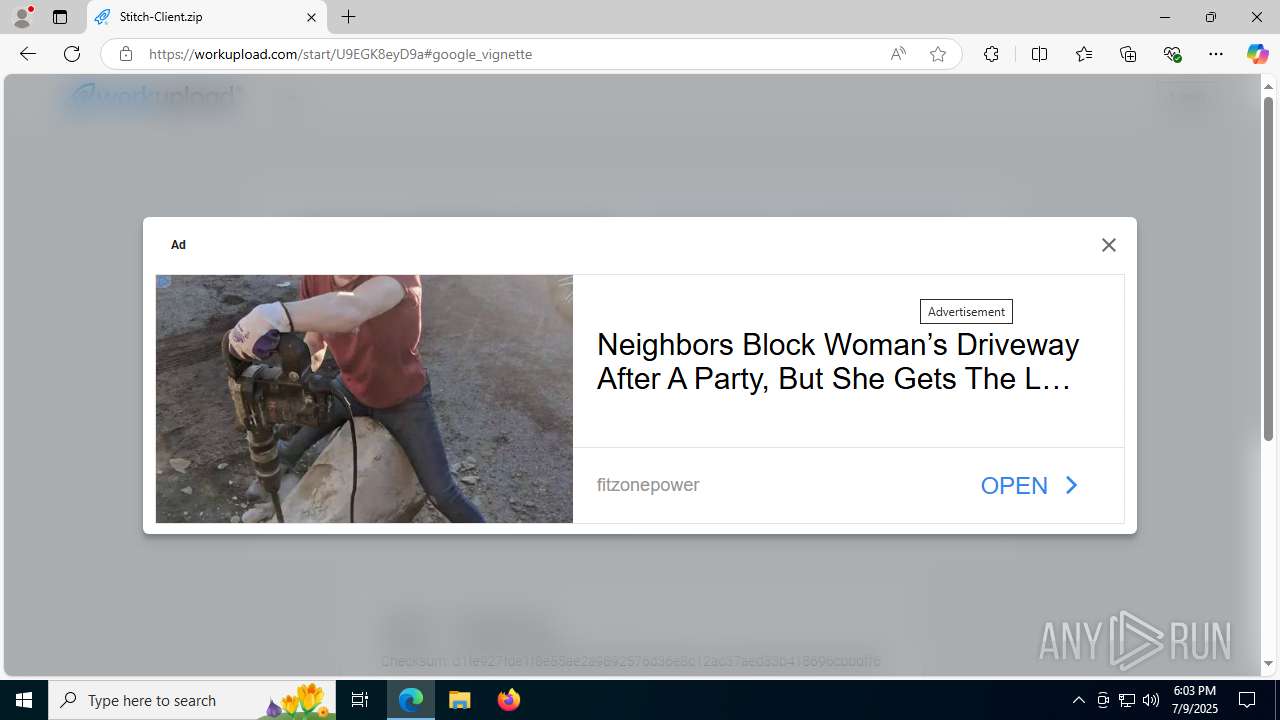The width and height of the screenshot is (1280, 720).
Task: Click the ad headline about neighbors' driveway
Action: click(x=837, y=361)
